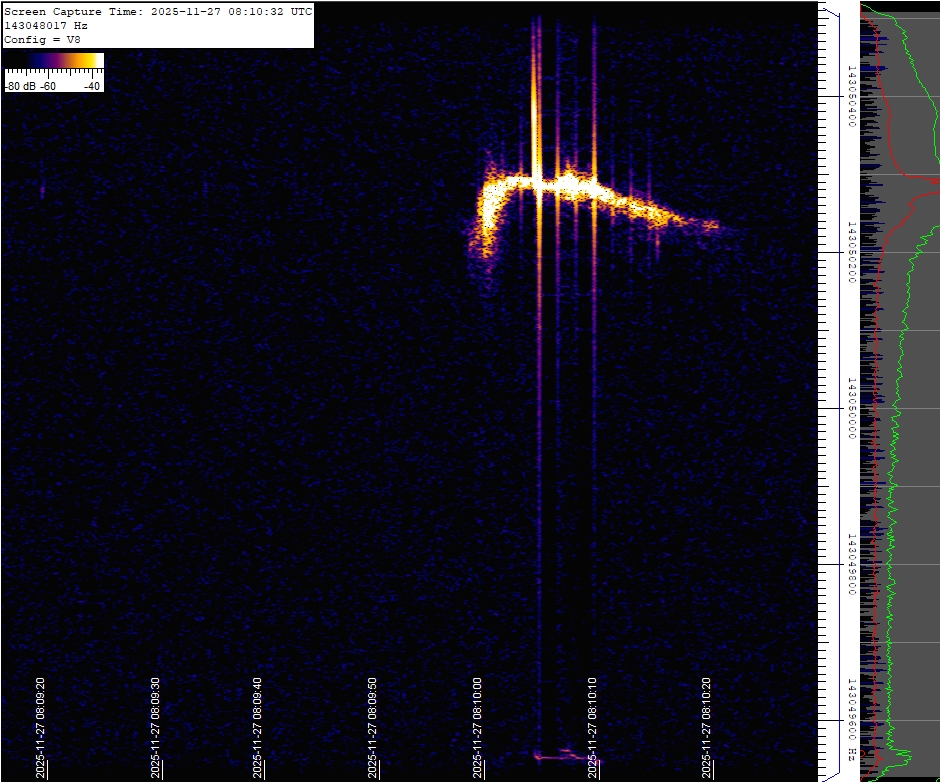Click the Config = V8 text
Image resolution: width=941 pixels, height=783 pixels.
point(41,39)
